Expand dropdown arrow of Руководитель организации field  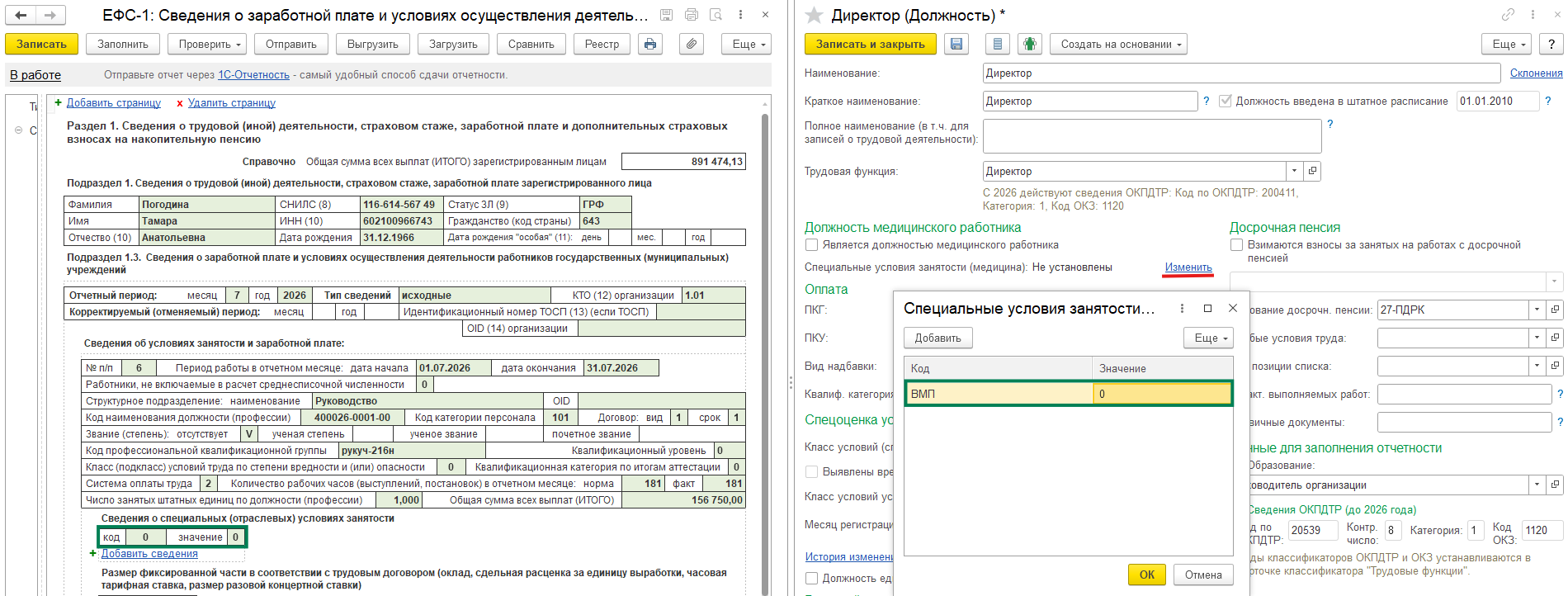[1537, 485]
